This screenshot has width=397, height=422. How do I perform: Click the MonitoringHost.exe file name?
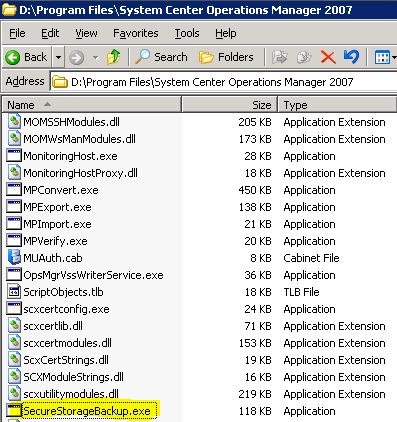(70, 156)
